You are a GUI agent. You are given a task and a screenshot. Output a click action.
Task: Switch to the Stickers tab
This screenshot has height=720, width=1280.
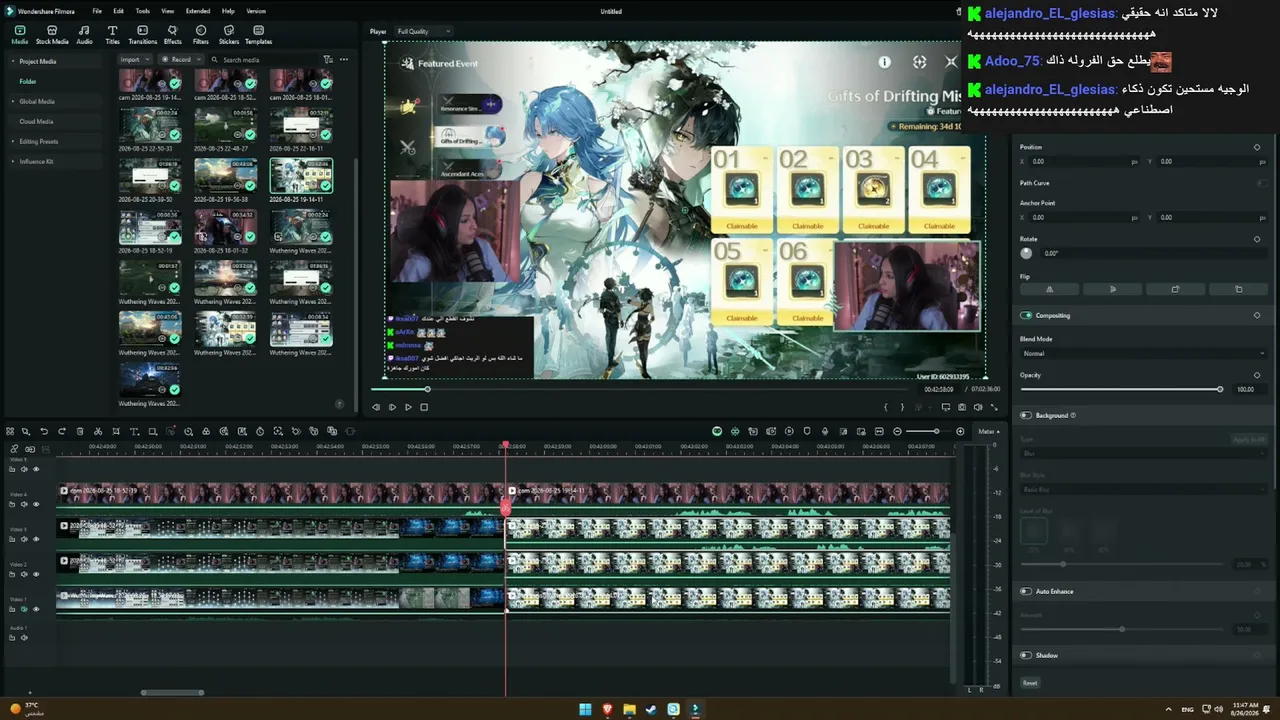tap(229, 35)
